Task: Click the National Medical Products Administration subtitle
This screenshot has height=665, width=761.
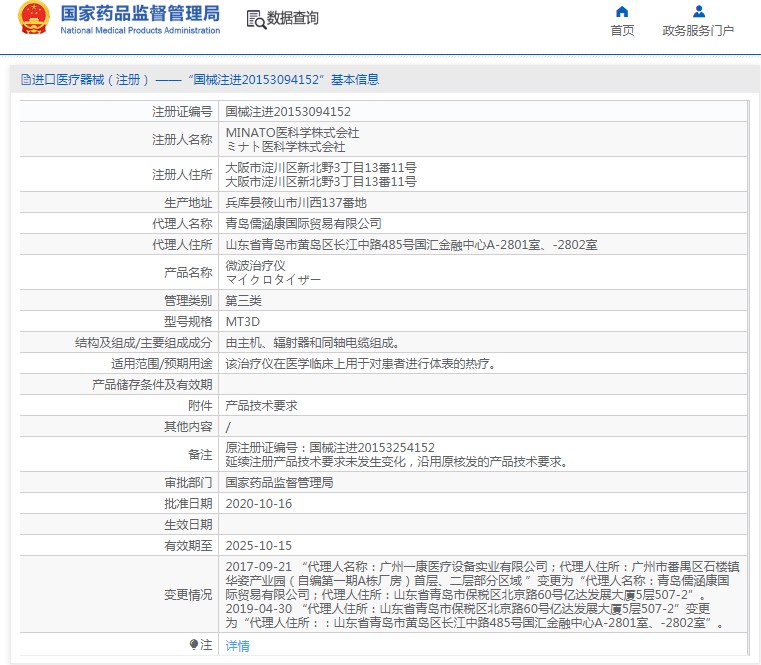Action: click(x=140, y=31)
